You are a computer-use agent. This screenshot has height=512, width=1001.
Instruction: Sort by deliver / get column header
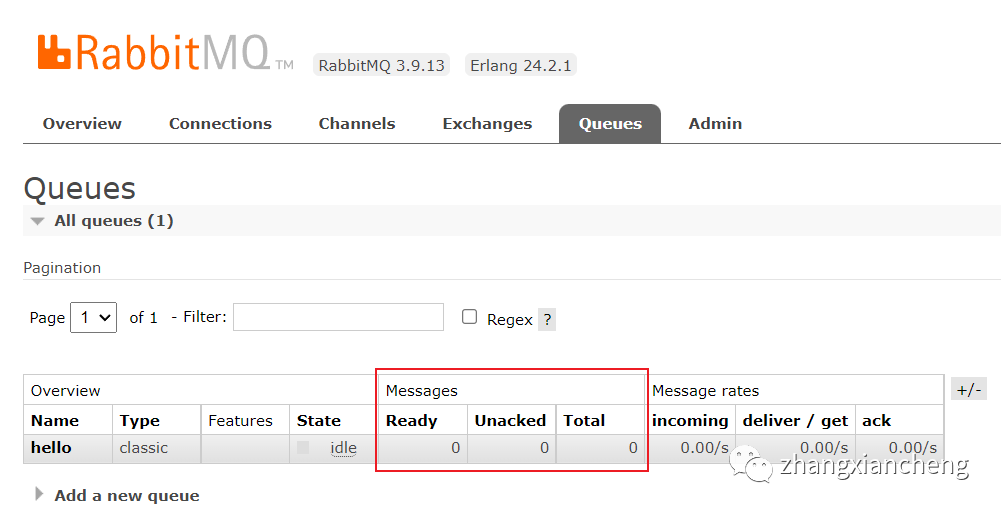795,421
